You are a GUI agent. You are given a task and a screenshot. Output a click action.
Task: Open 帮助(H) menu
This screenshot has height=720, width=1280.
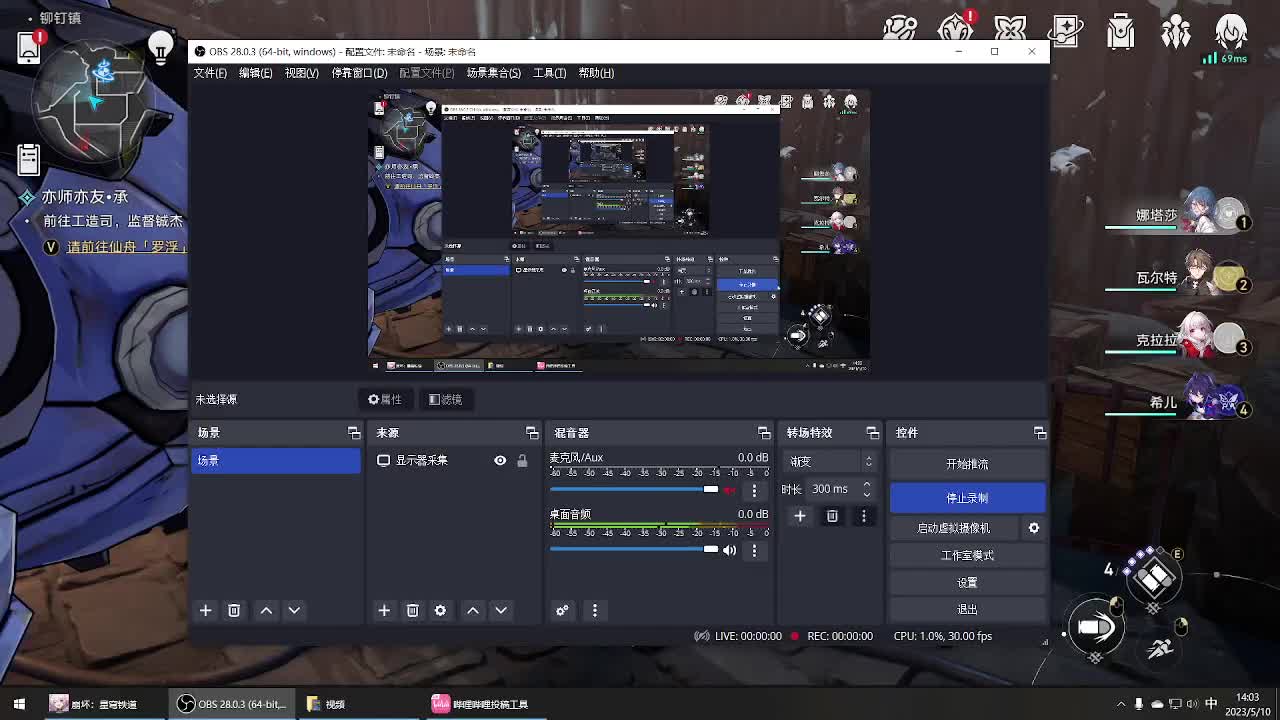tap(596, 73)
